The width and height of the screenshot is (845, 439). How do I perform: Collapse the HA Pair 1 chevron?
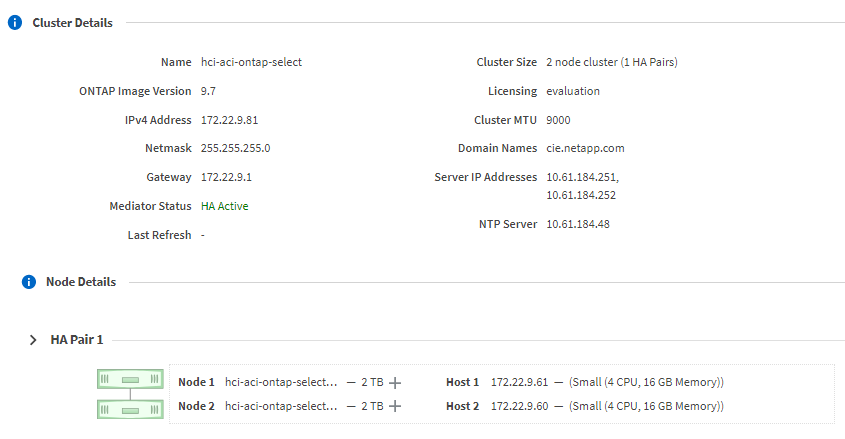pos(34,340)
